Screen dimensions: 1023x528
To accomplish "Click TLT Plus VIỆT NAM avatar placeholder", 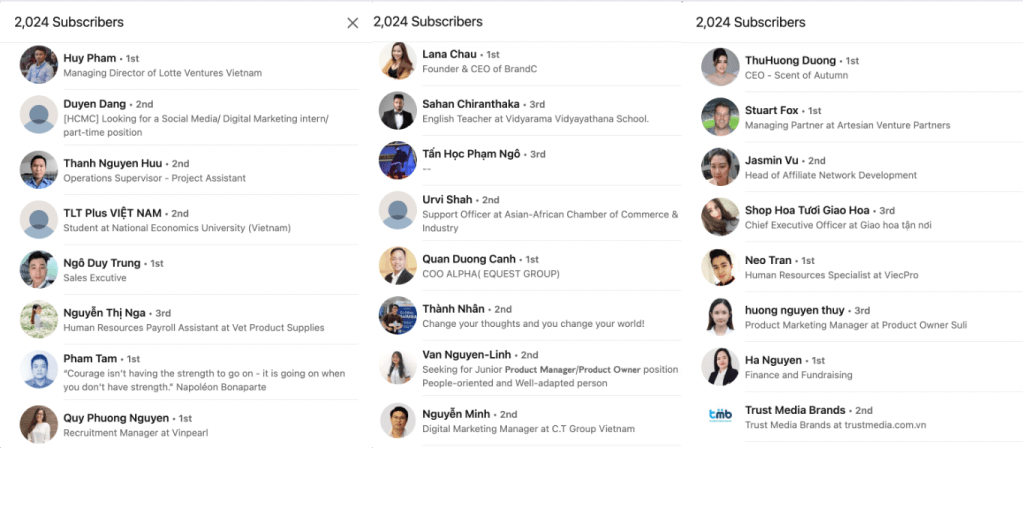I will tap(39, 220).
